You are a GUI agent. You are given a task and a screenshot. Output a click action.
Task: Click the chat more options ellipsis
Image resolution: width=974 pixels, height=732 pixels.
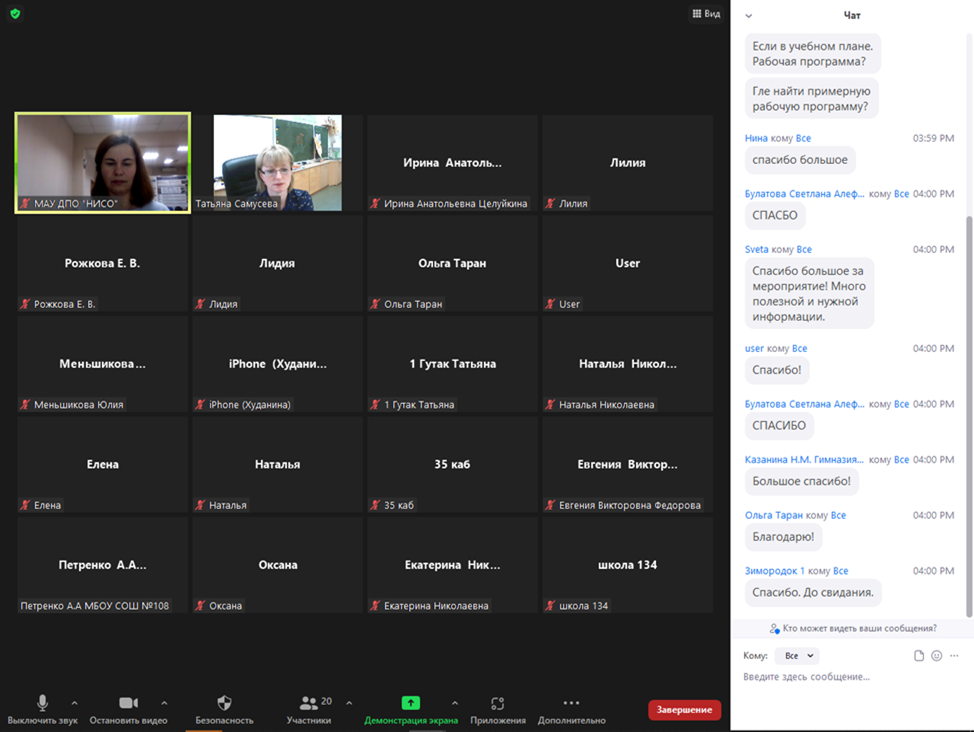click(x=955, y=656)
